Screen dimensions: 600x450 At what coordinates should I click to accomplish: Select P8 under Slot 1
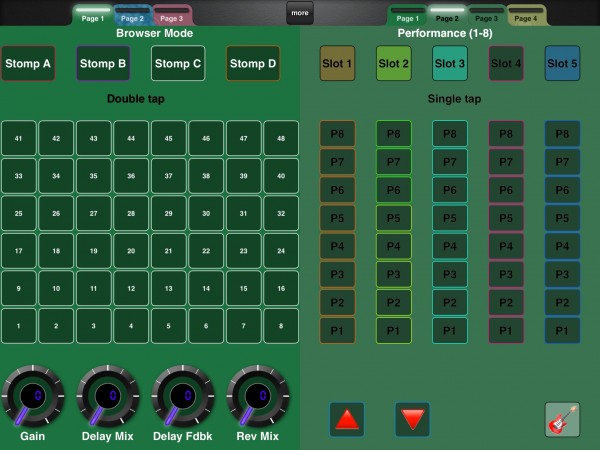point(337,134)
